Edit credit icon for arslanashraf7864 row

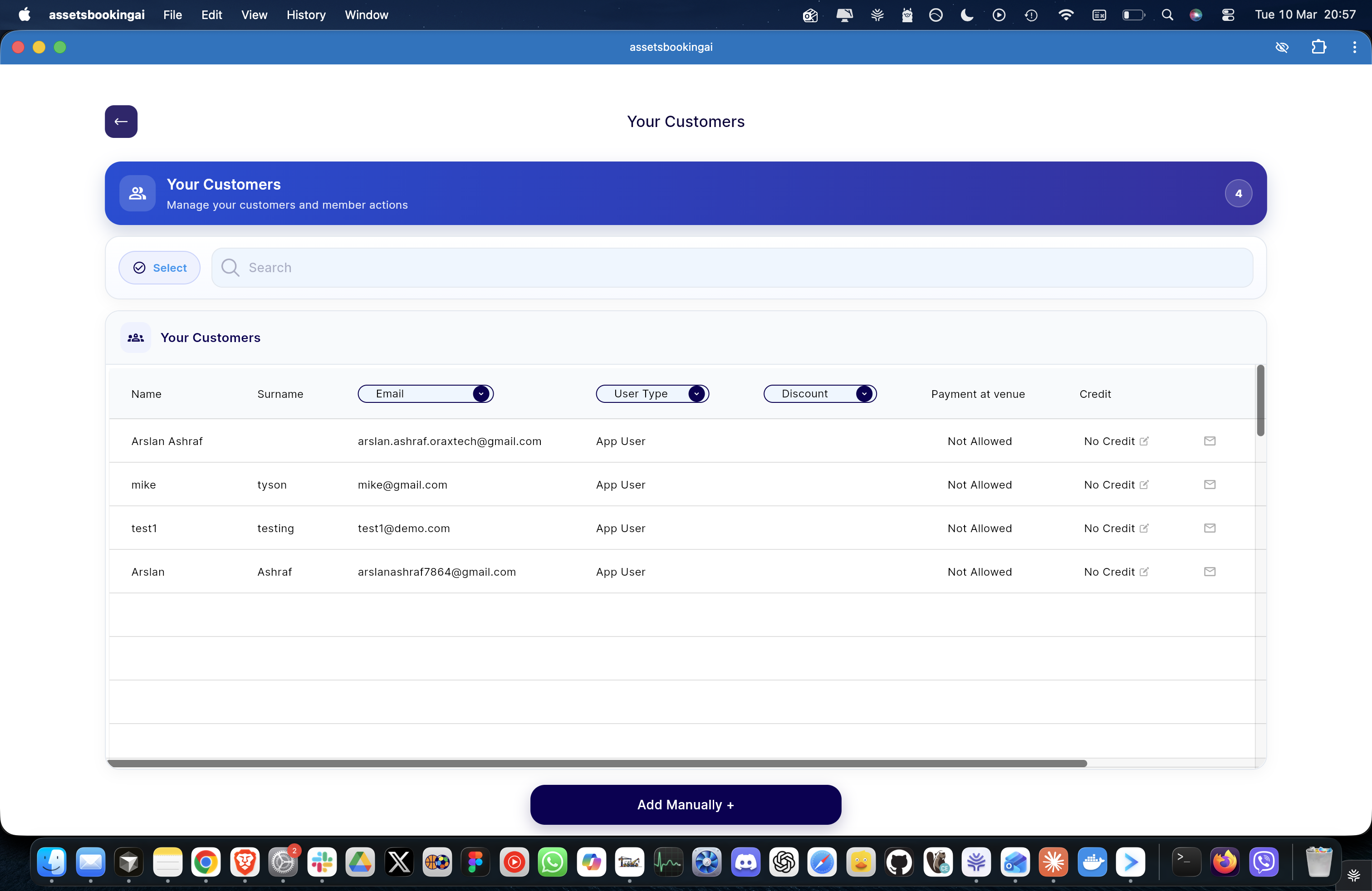point(1144,572)
